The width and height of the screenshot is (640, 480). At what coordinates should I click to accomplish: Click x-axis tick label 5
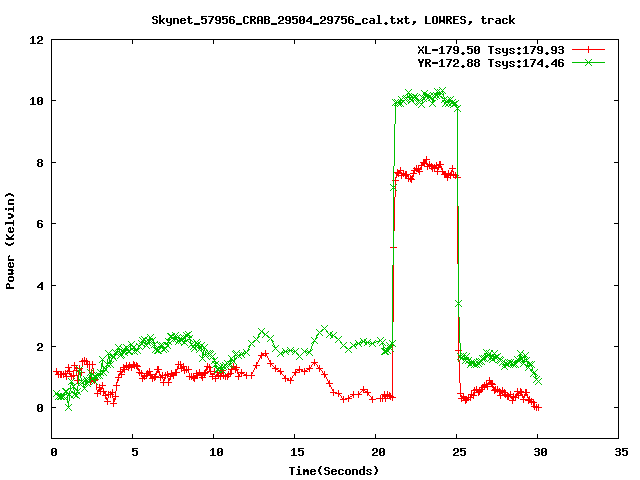click(135, 452)
